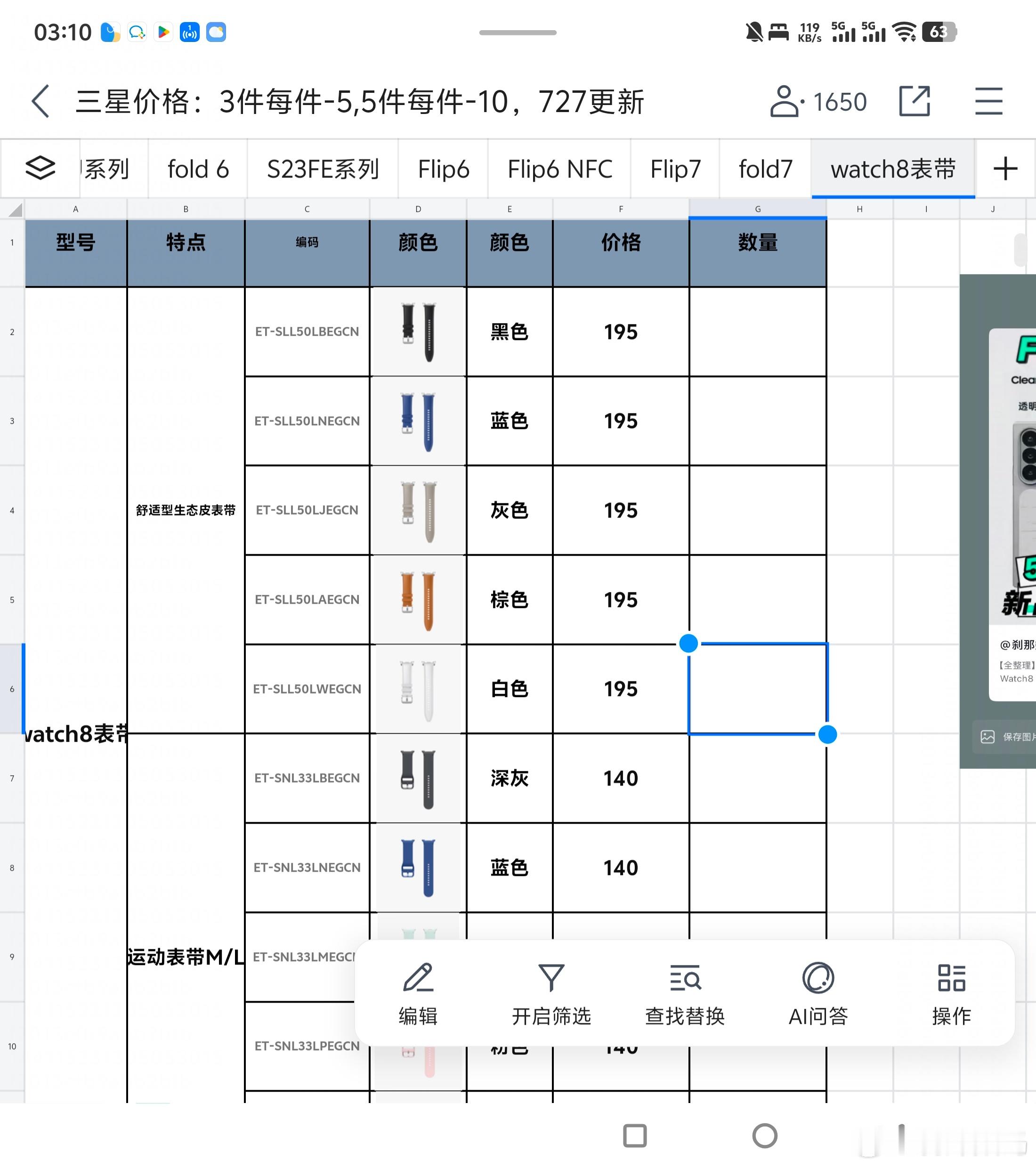Select cell ET-SNL33LNEGCN

click(307, 868)
